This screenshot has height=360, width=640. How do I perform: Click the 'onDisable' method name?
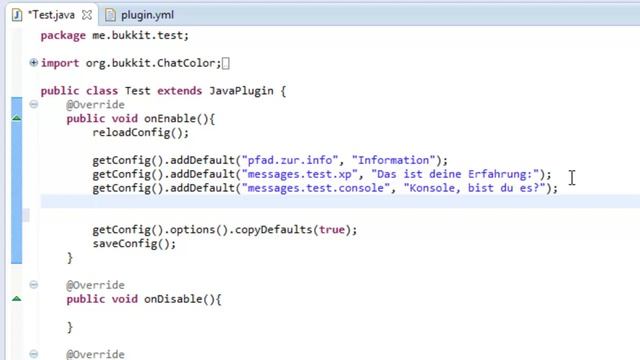pos(173,299)
